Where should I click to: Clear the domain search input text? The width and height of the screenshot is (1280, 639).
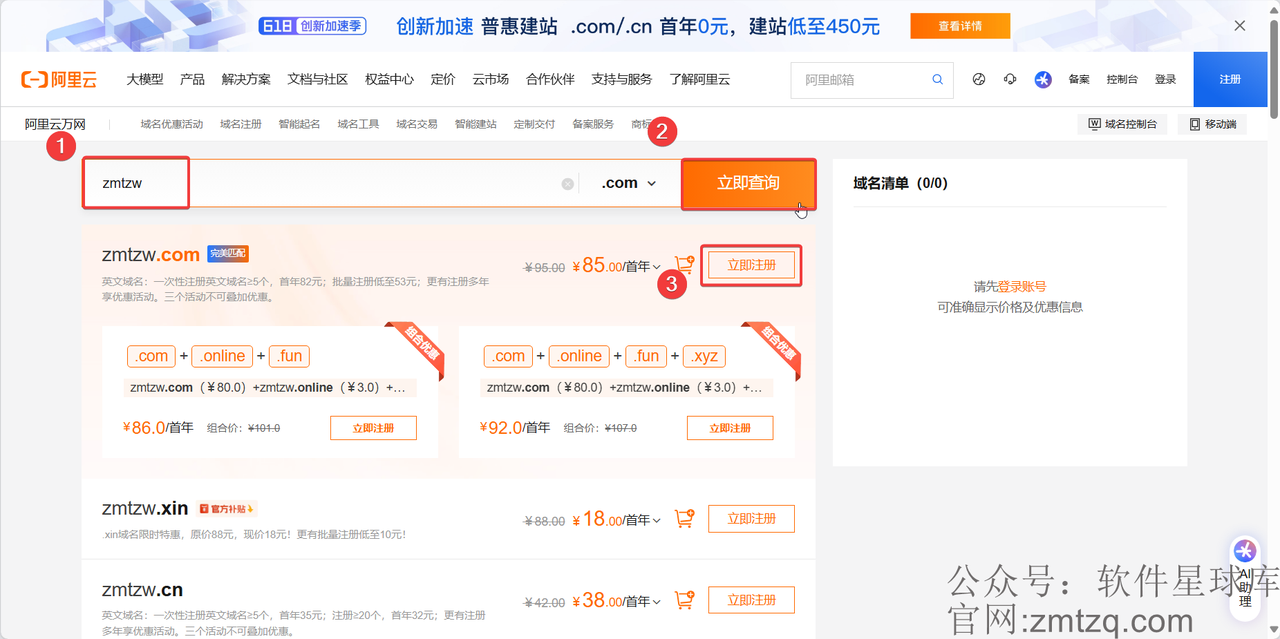(568, 184)
